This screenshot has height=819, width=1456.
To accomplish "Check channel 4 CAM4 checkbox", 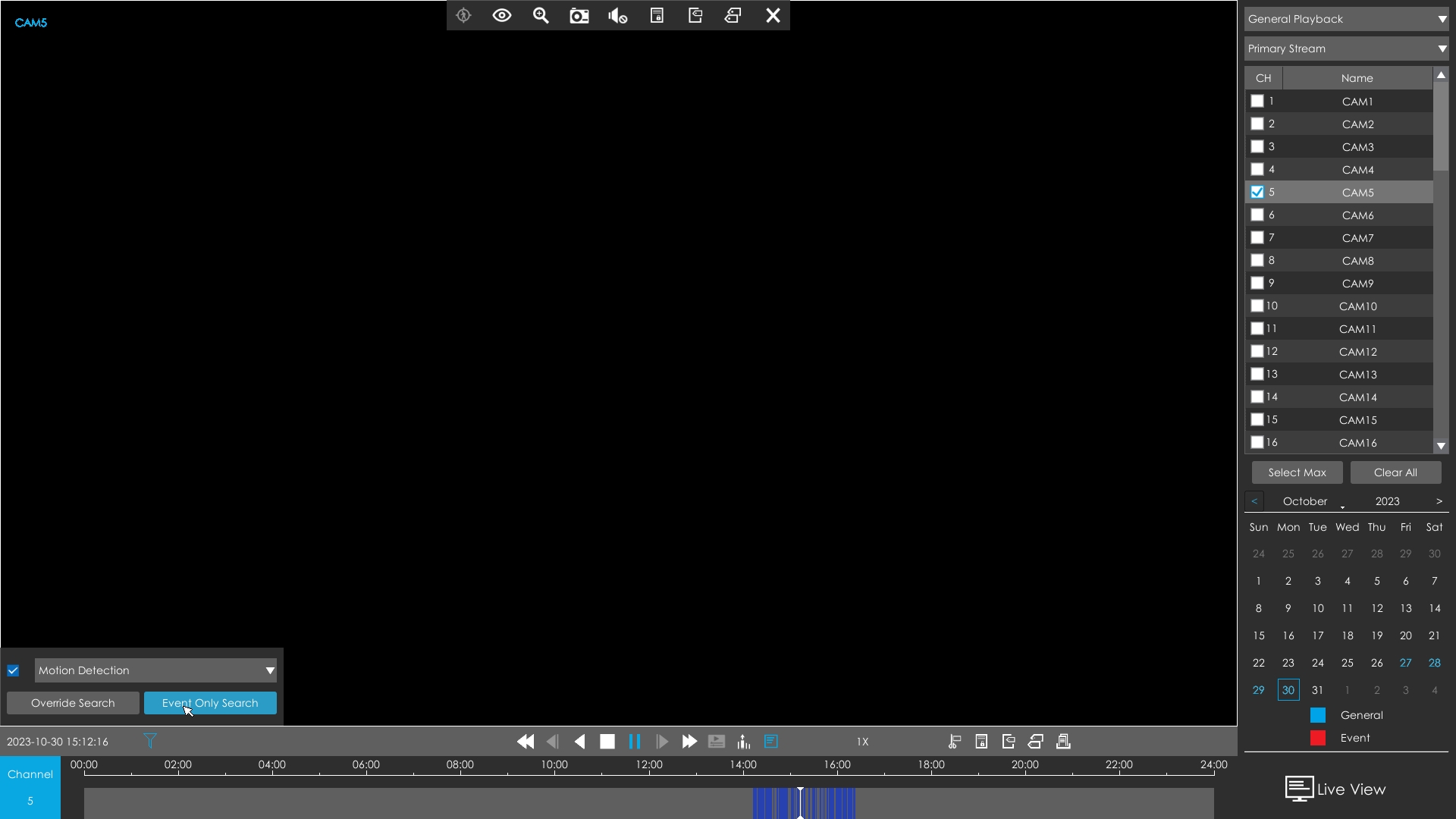I will [1257, 169].
